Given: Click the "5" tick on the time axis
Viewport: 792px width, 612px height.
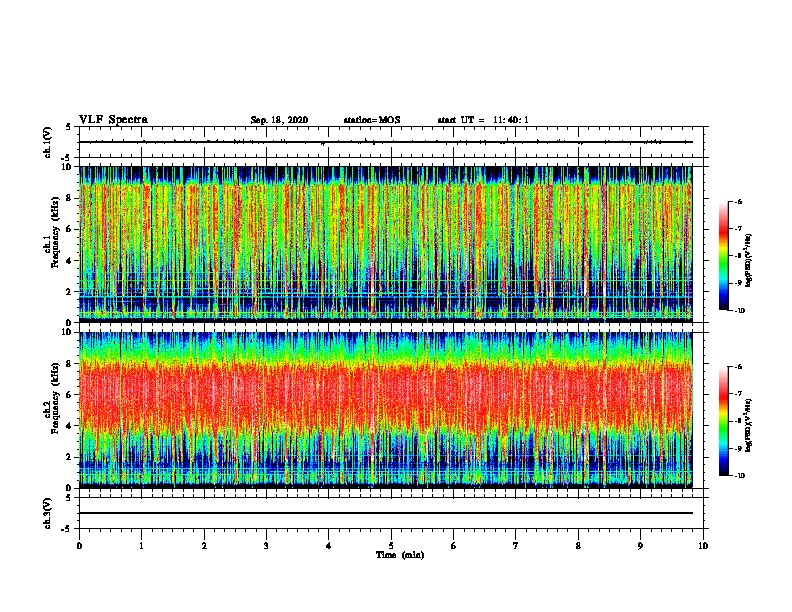Looking at the screenshot, I should (391, 546).
